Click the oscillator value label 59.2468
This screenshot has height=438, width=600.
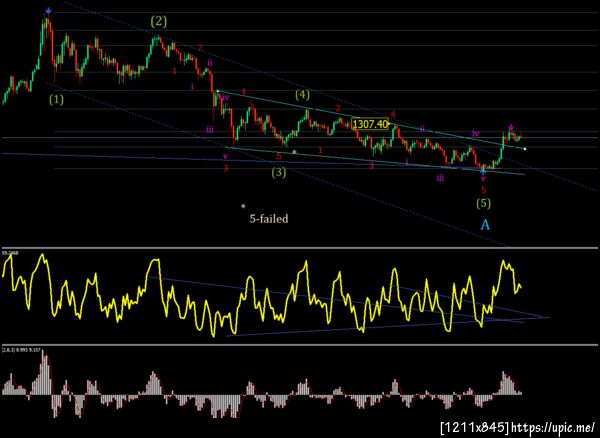pos(8,253)
